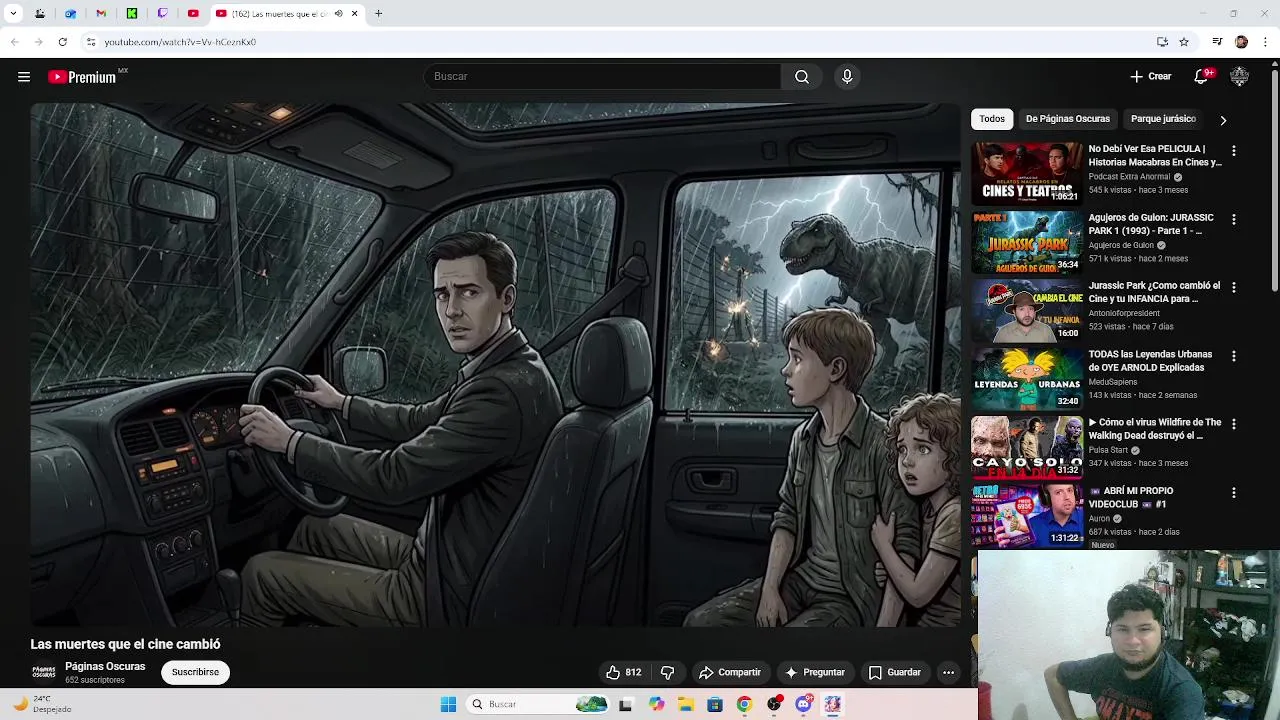Open the YouTube account avatar menu
Viewport: 1280px width, 720px height.
pyautogui.click(x=1240, y=77)
